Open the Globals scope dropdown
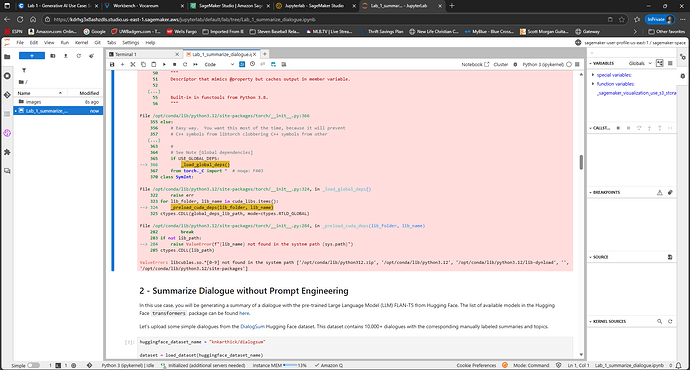This screenshot has height=370, width=690. point(640,63)
